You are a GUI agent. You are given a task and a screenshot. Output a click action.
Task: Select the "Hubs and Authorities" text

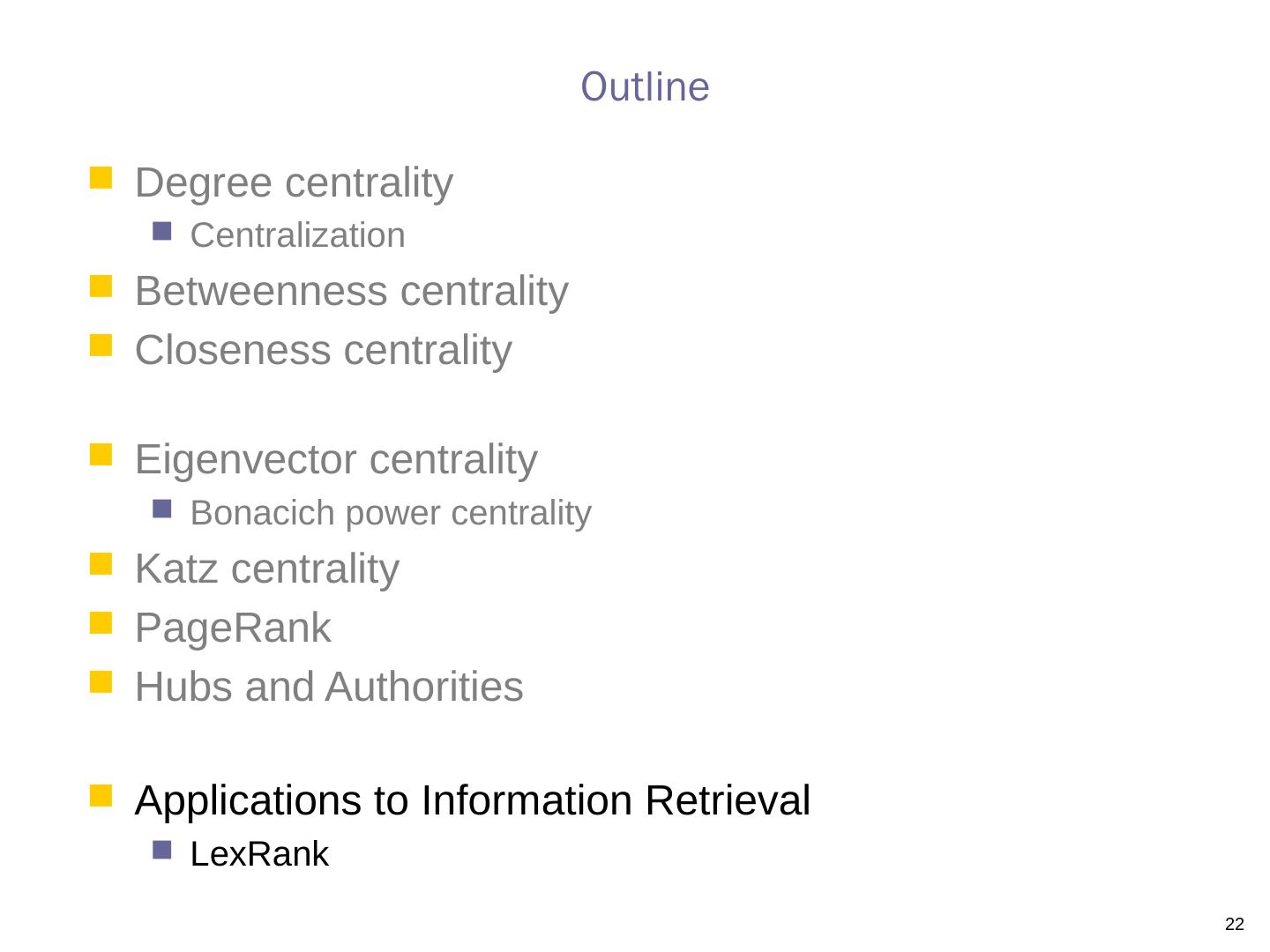point(329,688)
